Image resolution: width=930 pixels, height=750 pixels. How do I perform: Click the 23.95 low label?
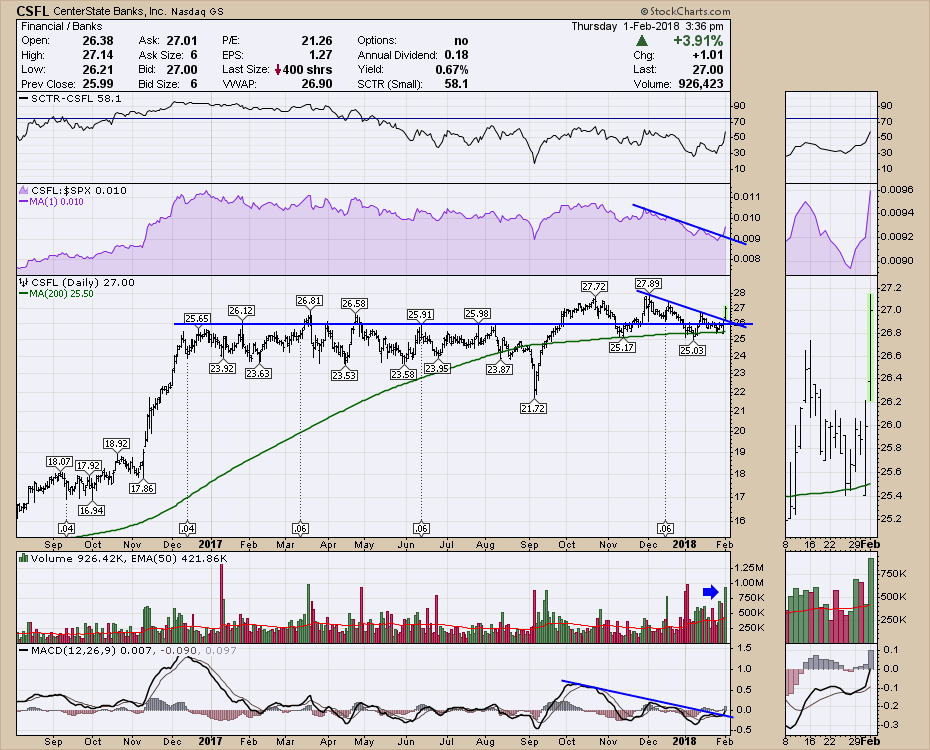coord(437,368)
